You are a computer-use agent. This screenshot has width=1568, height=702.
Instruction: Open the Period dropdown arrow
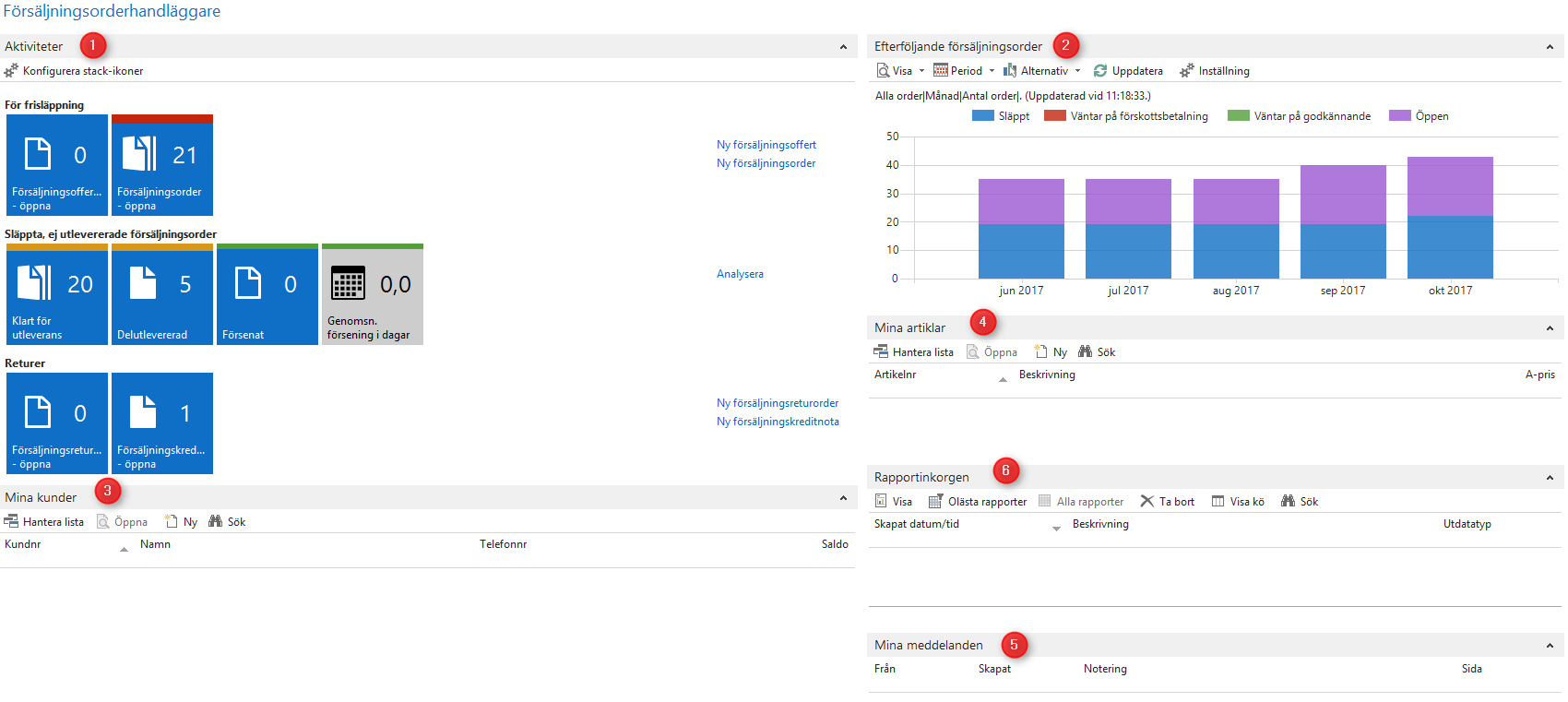coord(992,71)
